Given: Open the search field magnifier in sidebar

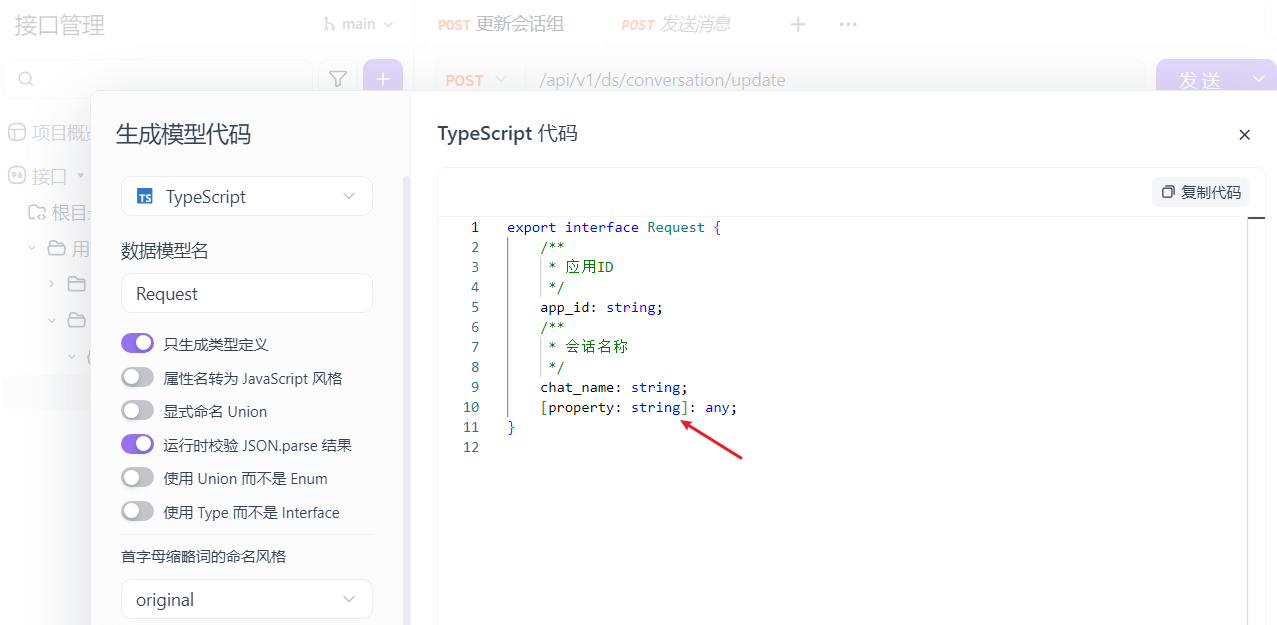Looking at the screenshot, I should pyautogui.click(x=25, y=78).
